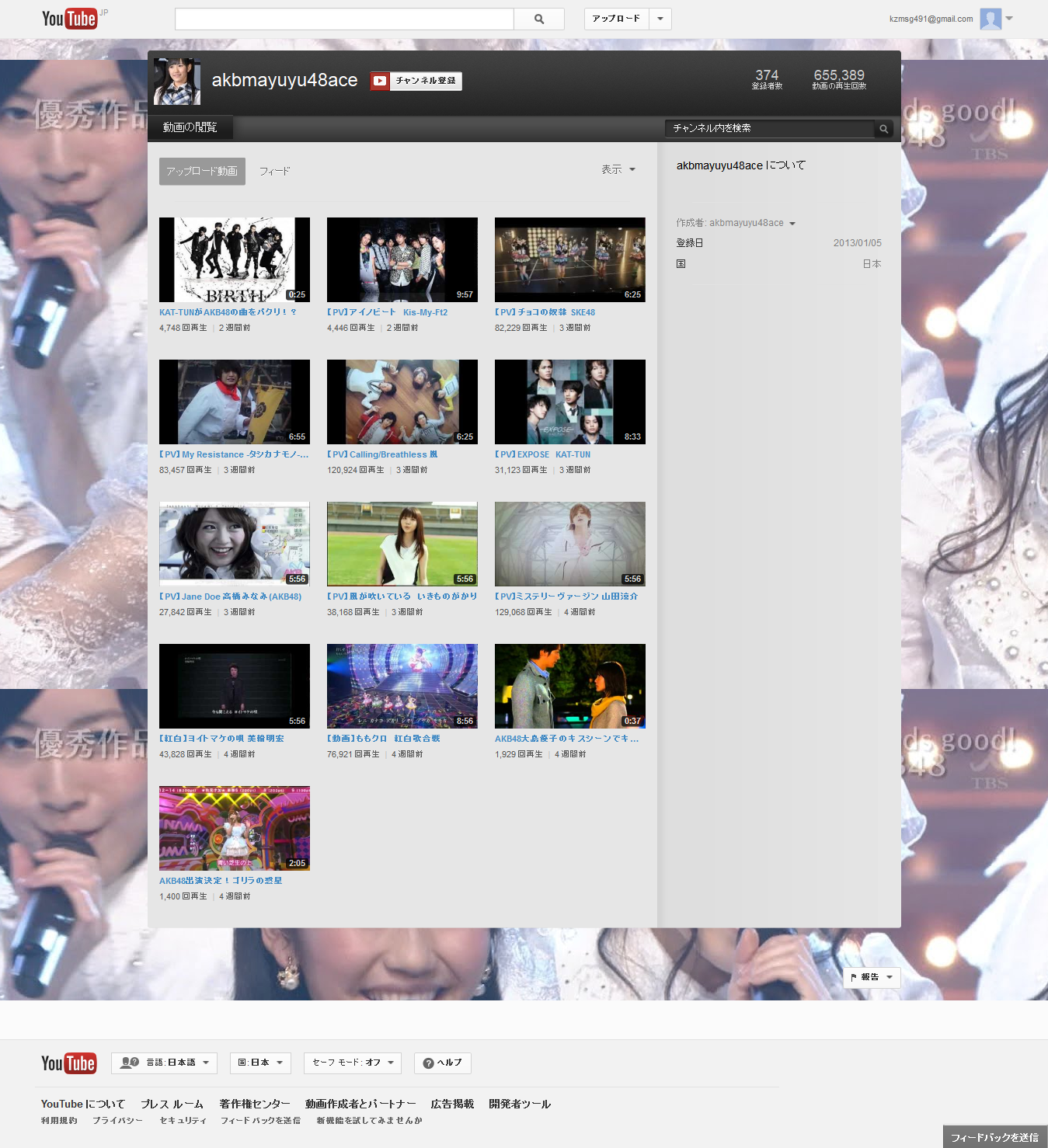This screenshot has height=1148, width=1048.
Task: Open the report flag dropdown
Action: [872, 977]
